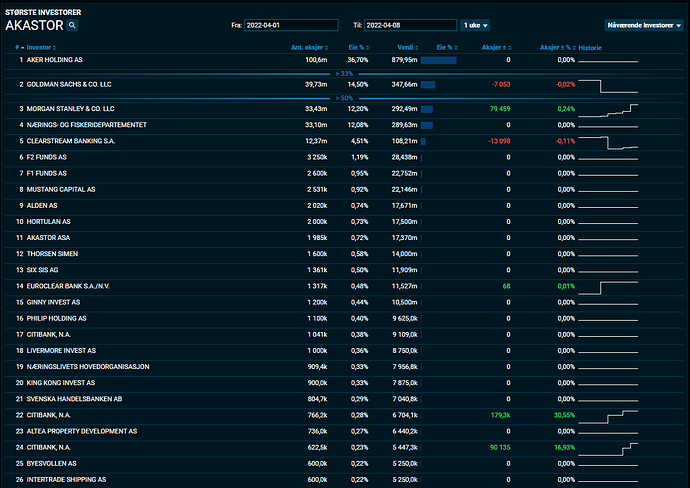Click the 879,95m value cell

[404, 60]
